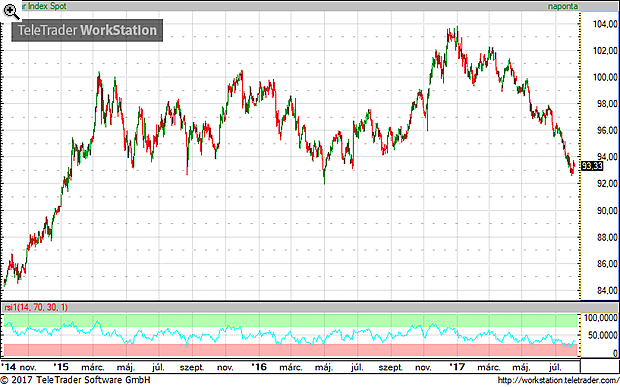The image size is (620, 387).
Task: Click the 2017 'júl.' date axis label
Action: click(555, 368)
